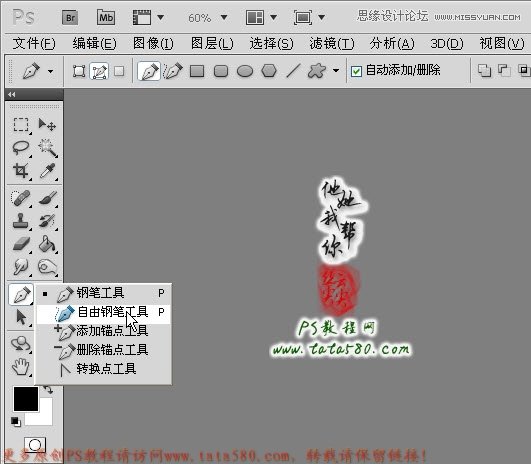This screenshot has width=531, height=464.
Task: Select the Line shape option
Action: [293, 71]
